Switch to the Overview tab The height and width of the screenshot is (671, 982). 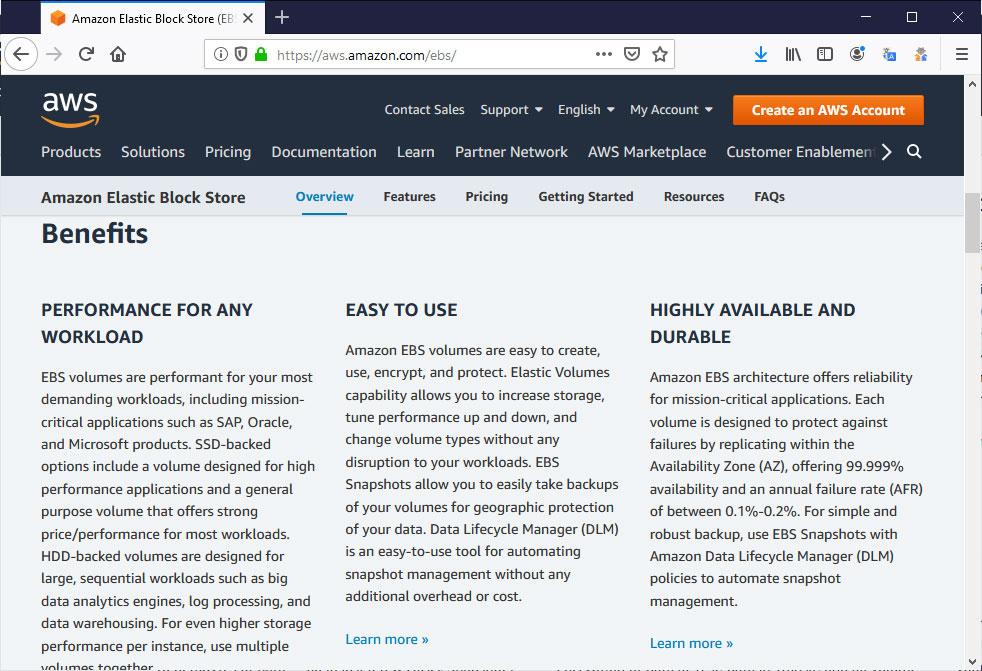point(324,197)
